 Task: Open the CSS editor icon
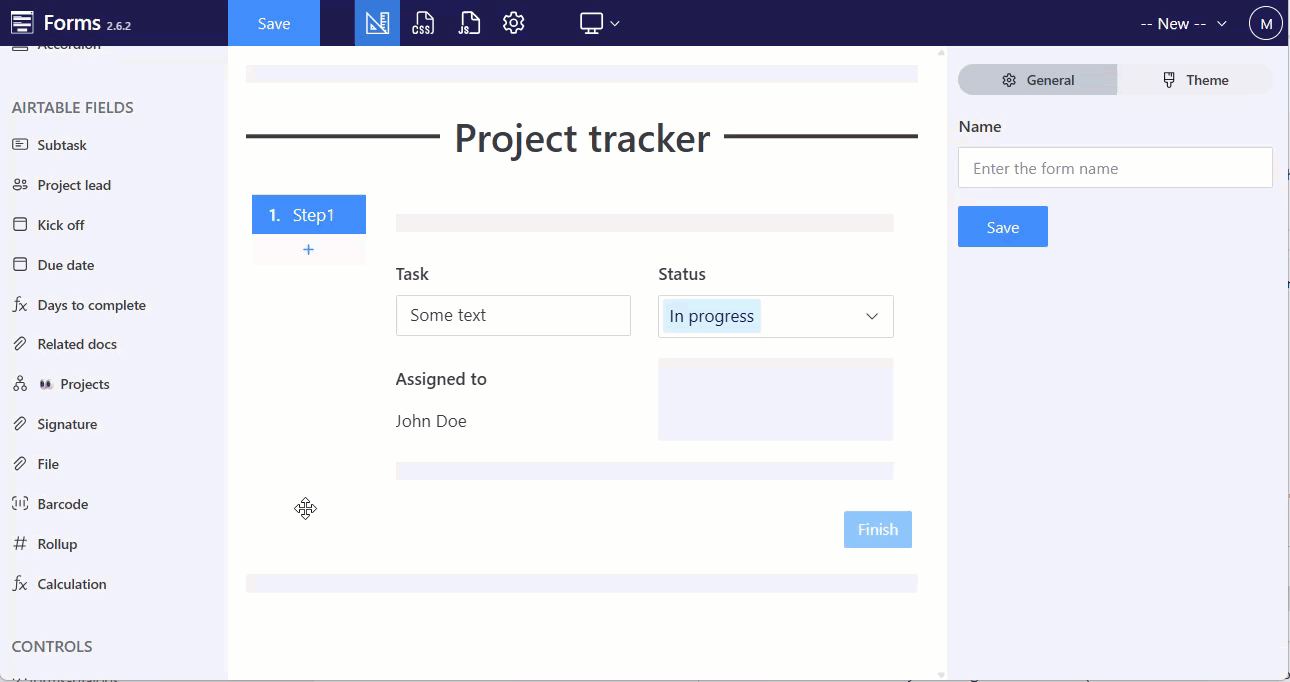[423, 23]
